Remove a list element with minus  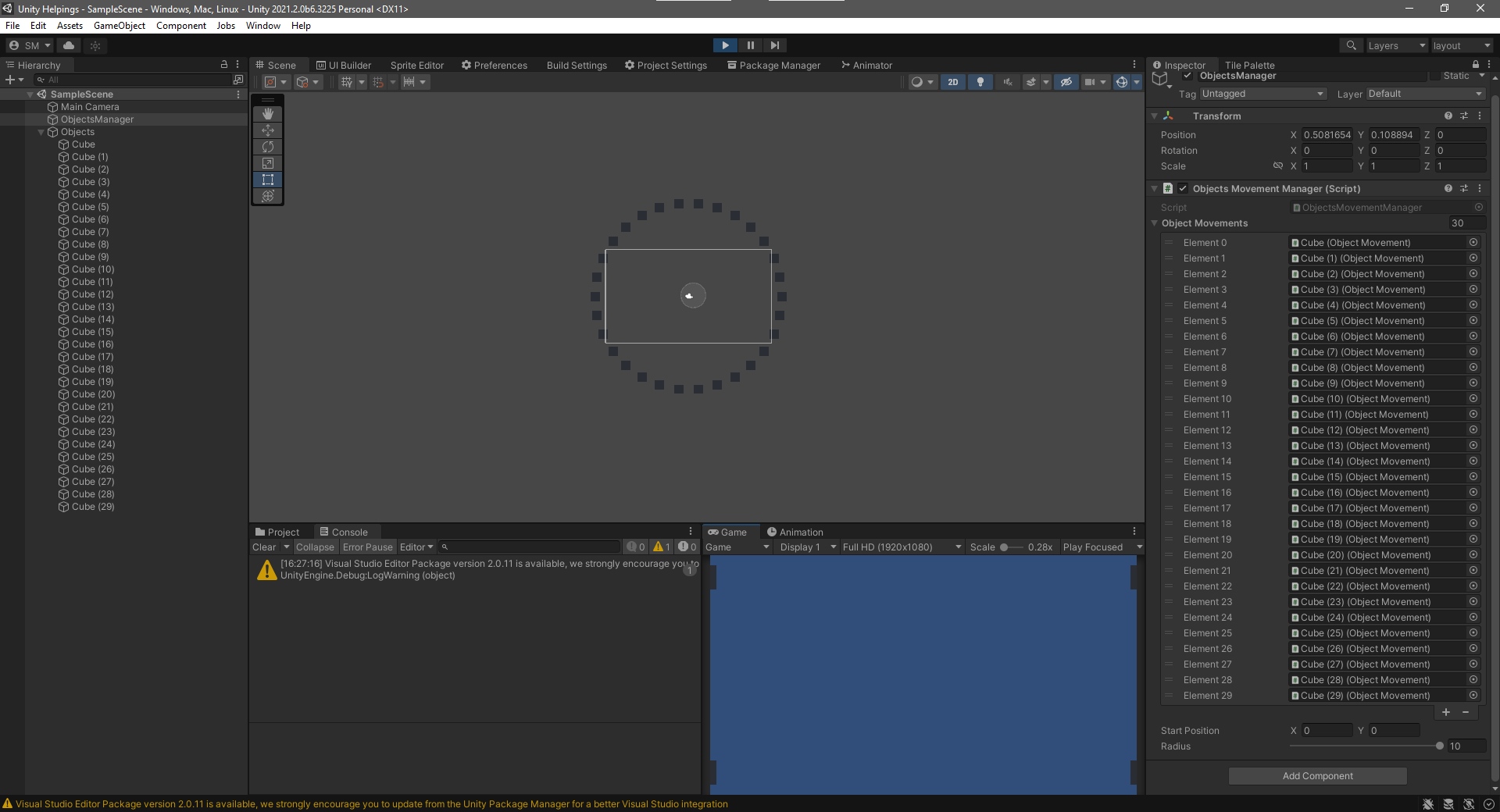[1466, 712]
